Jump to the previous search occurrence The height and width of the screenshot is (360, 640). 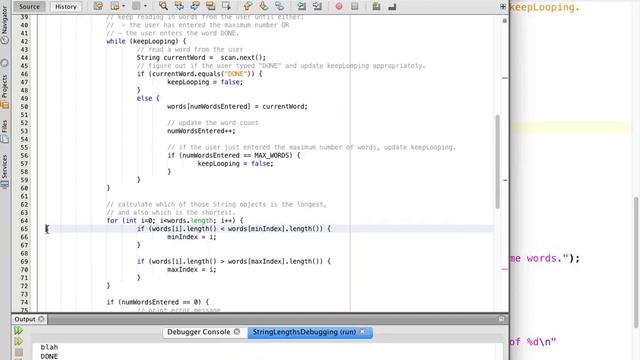pos(179,6)
